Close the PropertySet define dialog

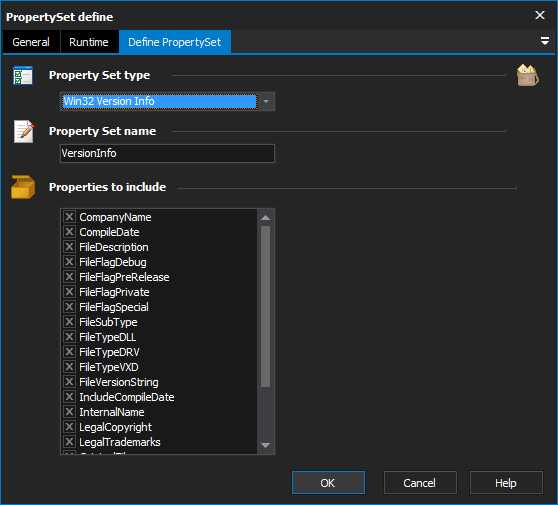(539, 15)
